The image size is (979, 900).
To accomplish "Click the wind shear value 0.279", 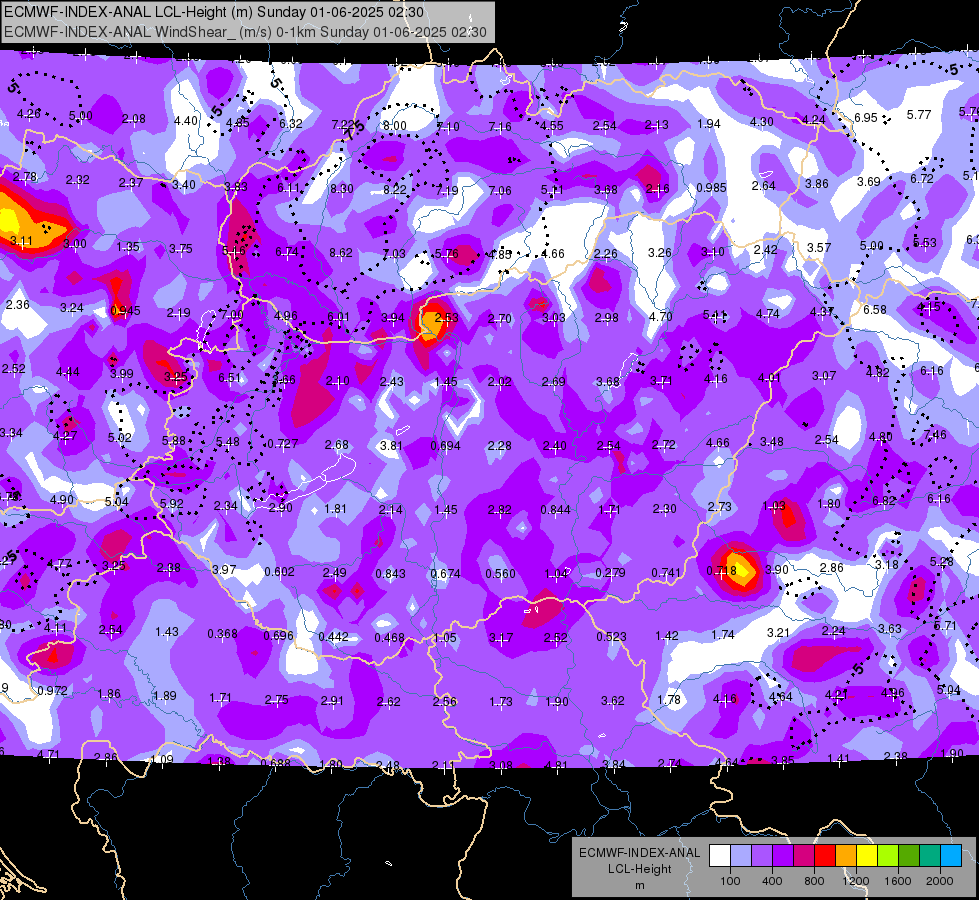I will tap(611, 573).
